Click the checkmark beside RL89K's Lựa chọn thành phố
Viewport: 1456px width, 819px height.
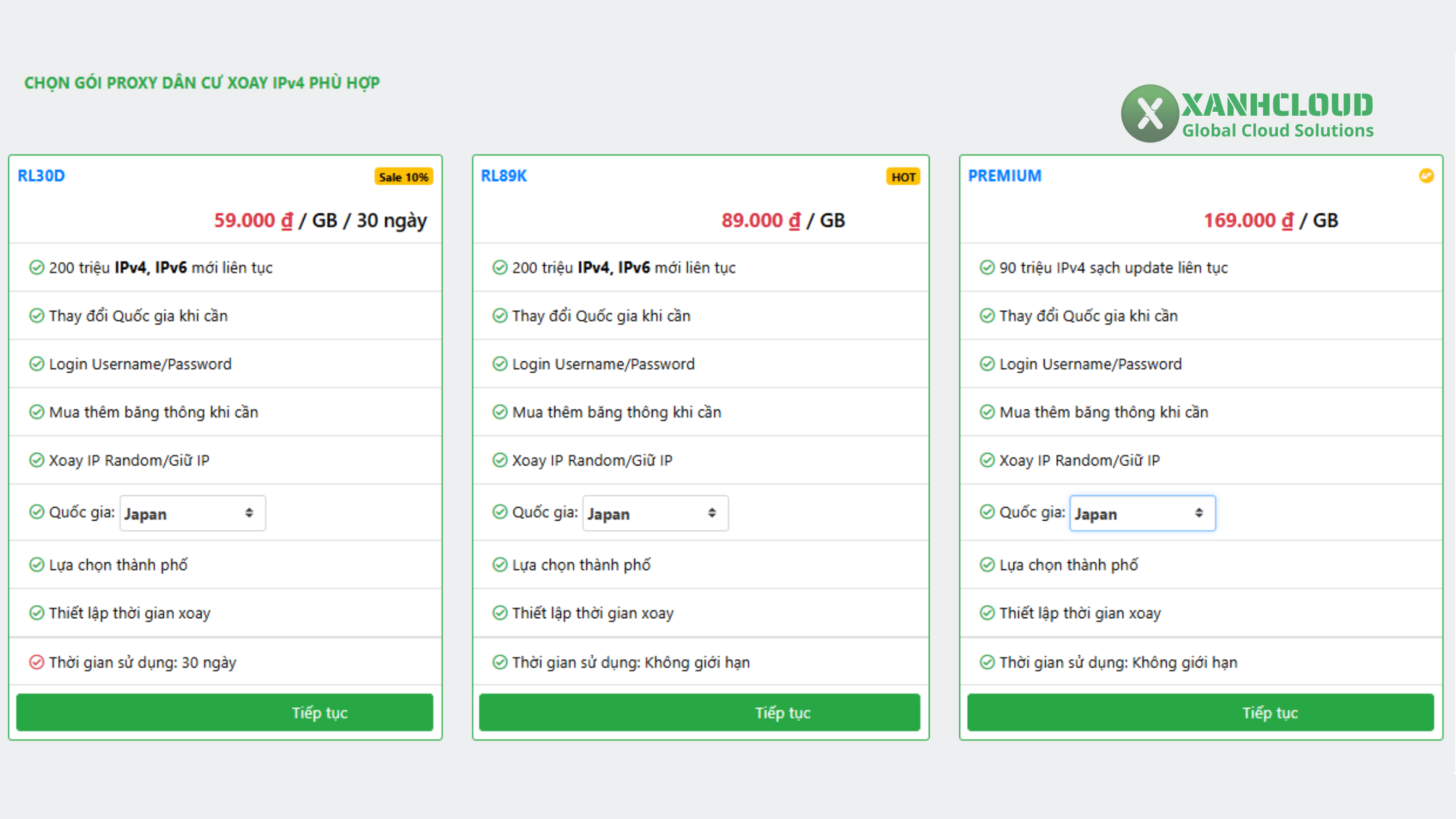point(500,565)
